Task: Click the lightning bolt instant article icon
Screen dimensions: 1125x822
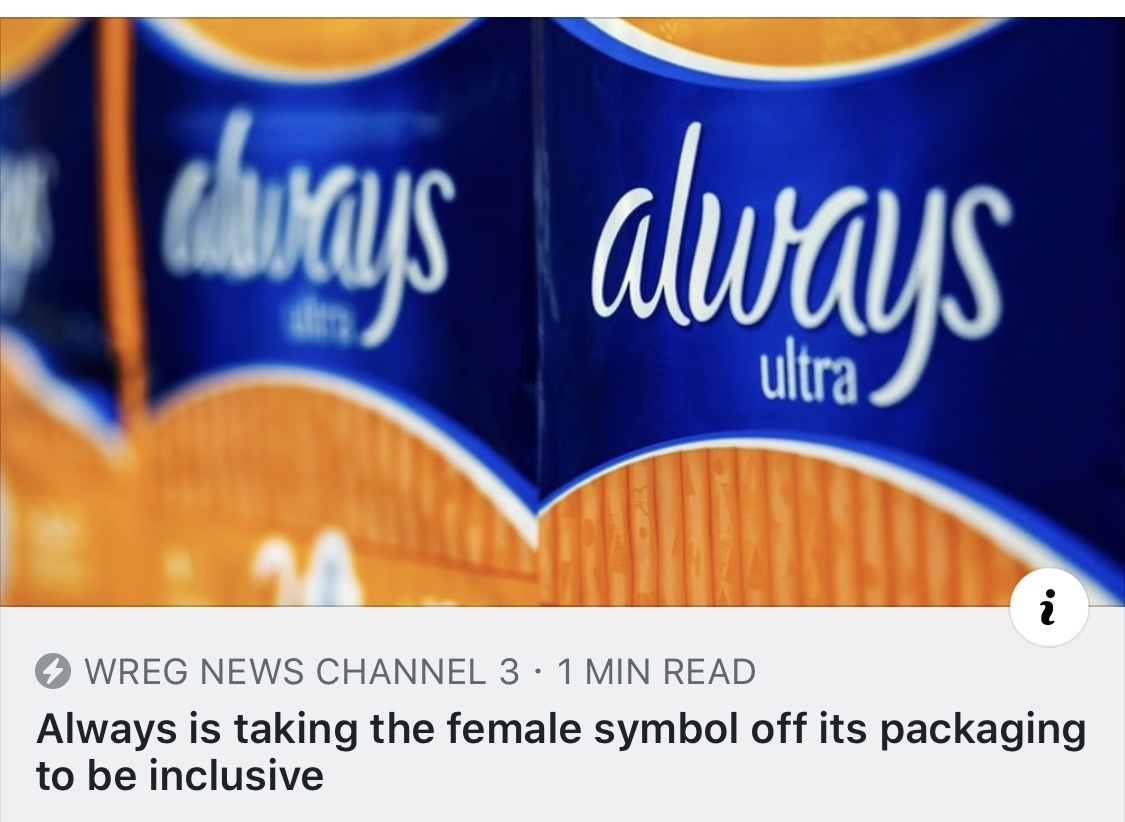Action: (x=53, y=671)
